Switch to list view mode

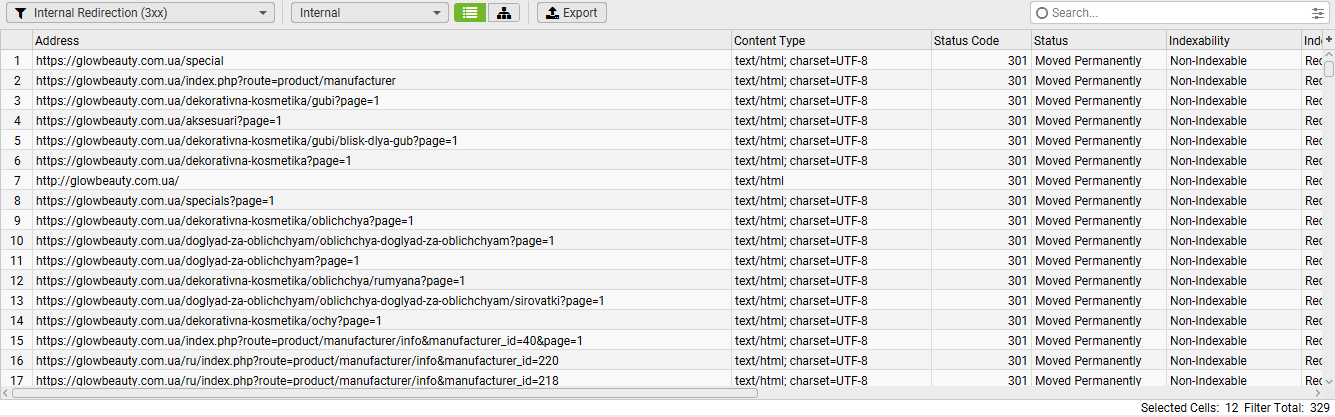coord(469,13)
